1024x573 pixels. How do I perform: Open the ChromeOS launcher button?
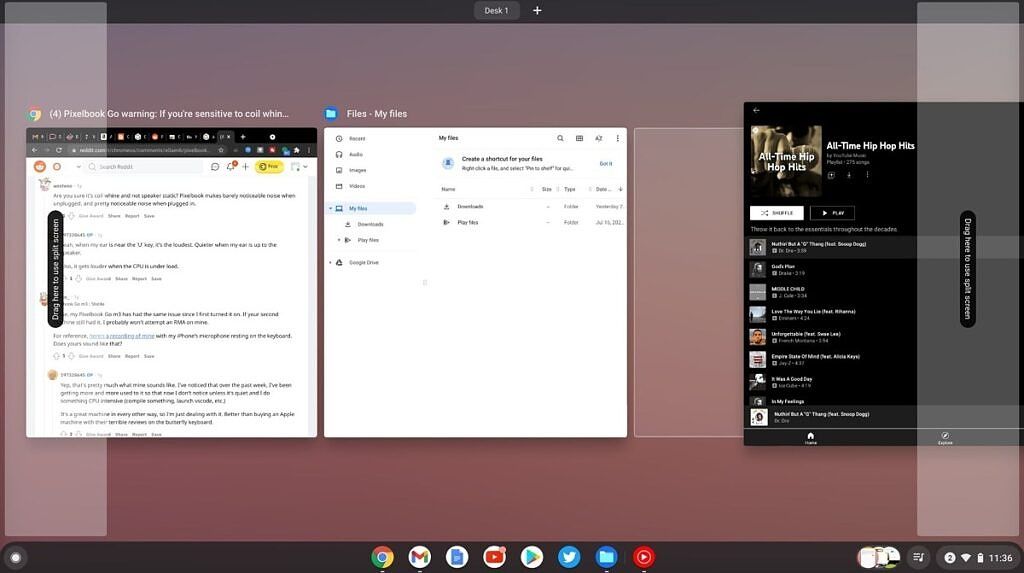tap(16, 557)
